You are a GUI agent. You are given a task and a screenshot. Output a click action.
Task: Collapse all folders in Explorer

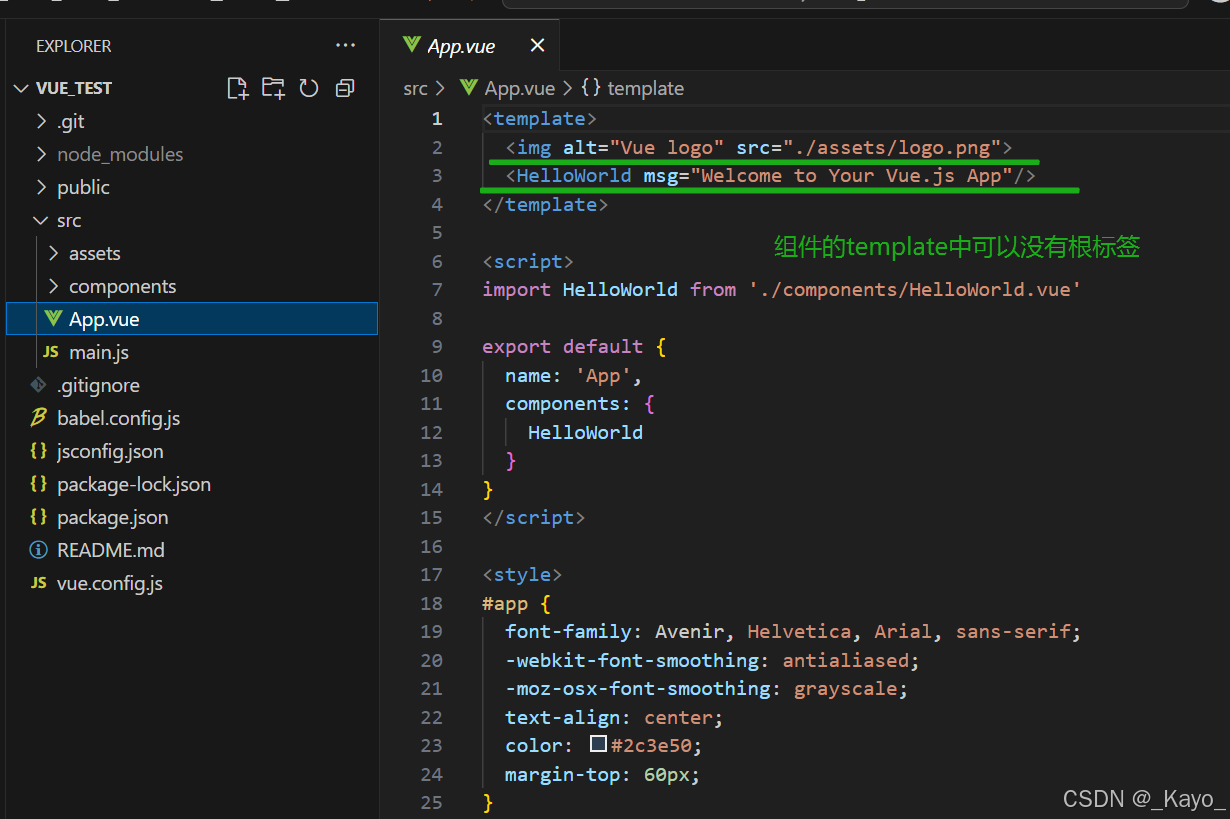tap(344, 88)
